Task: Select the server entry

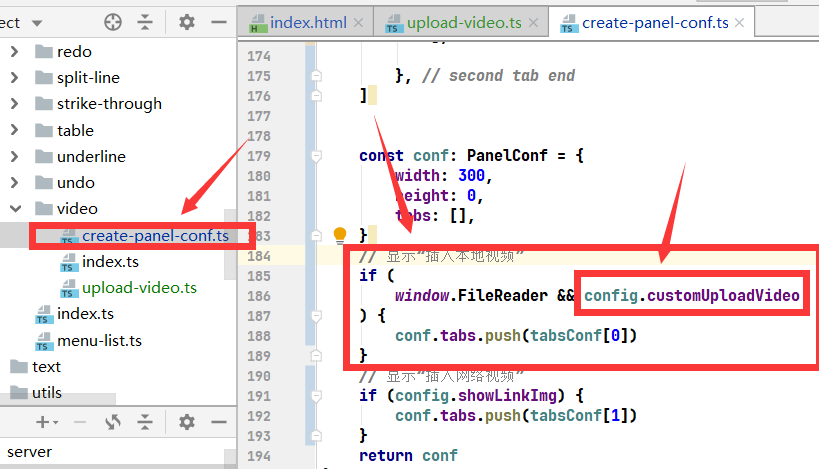Action: click(x=29, y=452)
